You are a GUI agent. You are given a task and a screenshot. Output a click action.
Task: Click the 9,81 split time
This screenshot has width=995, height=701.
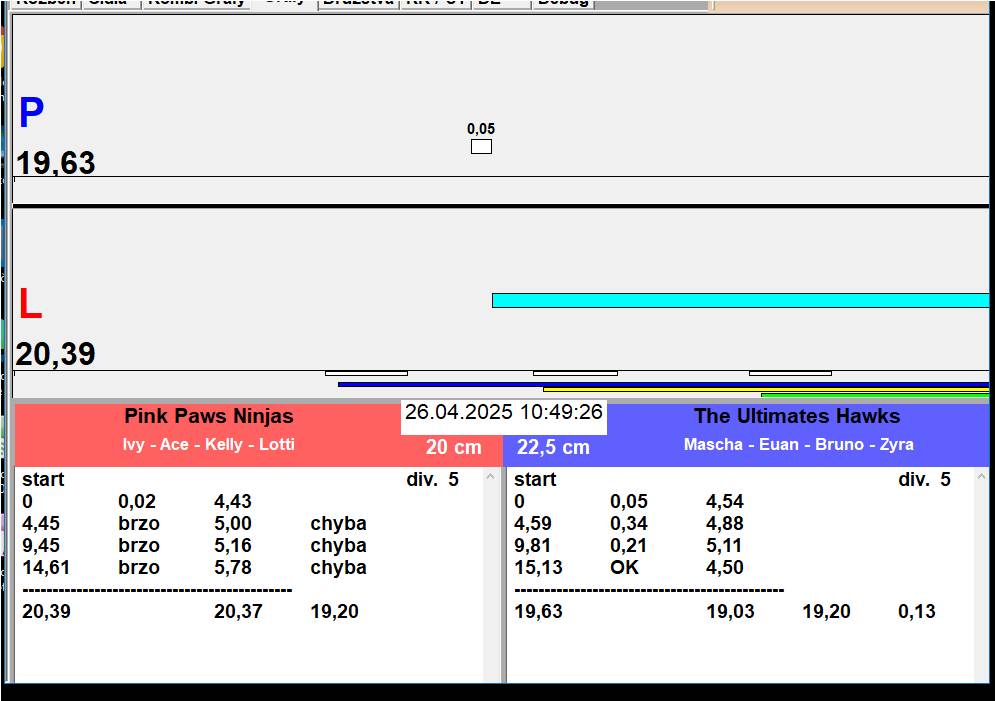point(532,546)
